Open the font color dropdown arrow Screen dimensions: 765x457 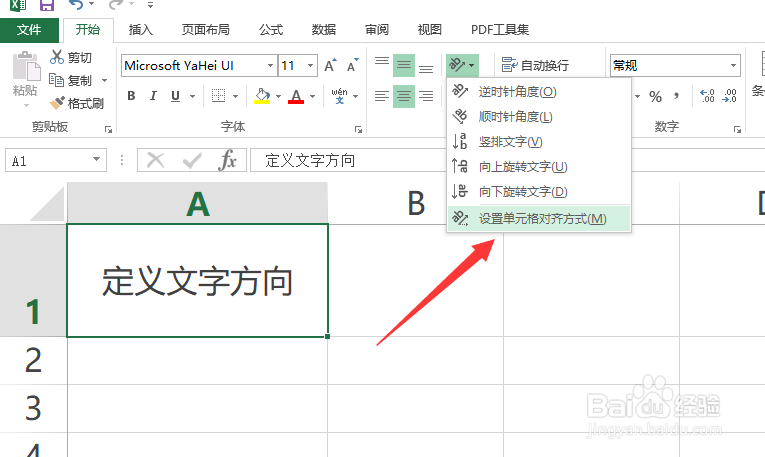[x=312, y=96]
